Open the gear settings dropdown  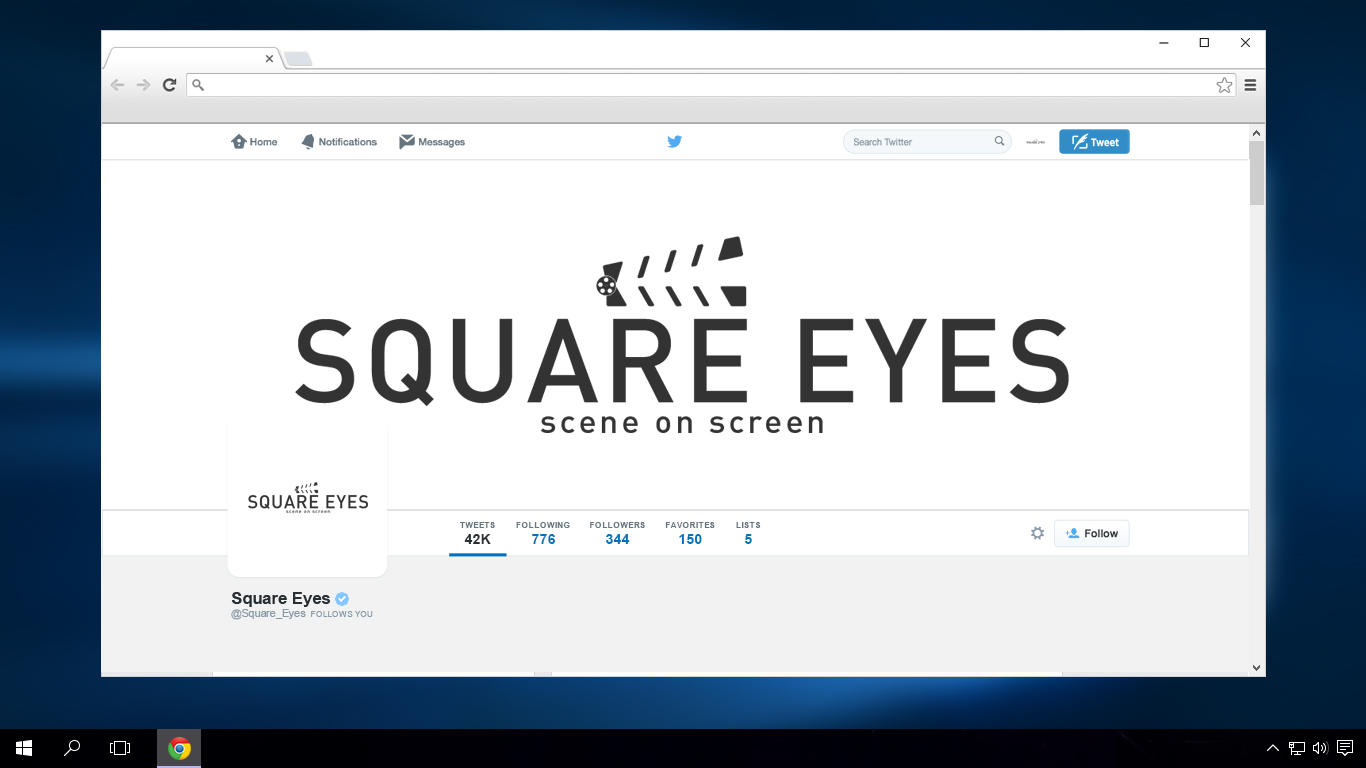click(1037, 534)
